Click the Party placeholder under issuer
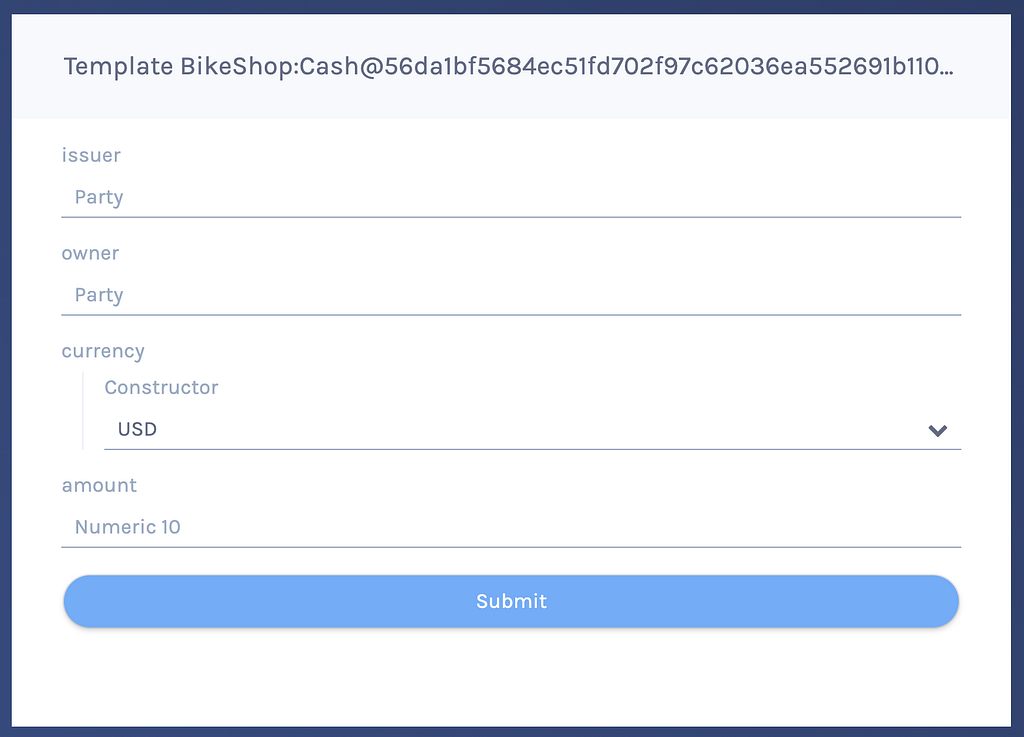The image size is (1024, 737). click(x=99, y=198)
